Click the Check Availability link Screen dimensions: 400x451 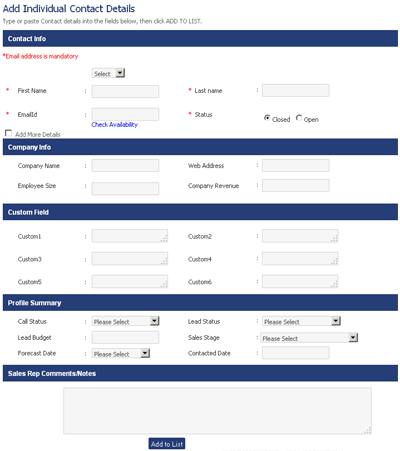[115, 125]
